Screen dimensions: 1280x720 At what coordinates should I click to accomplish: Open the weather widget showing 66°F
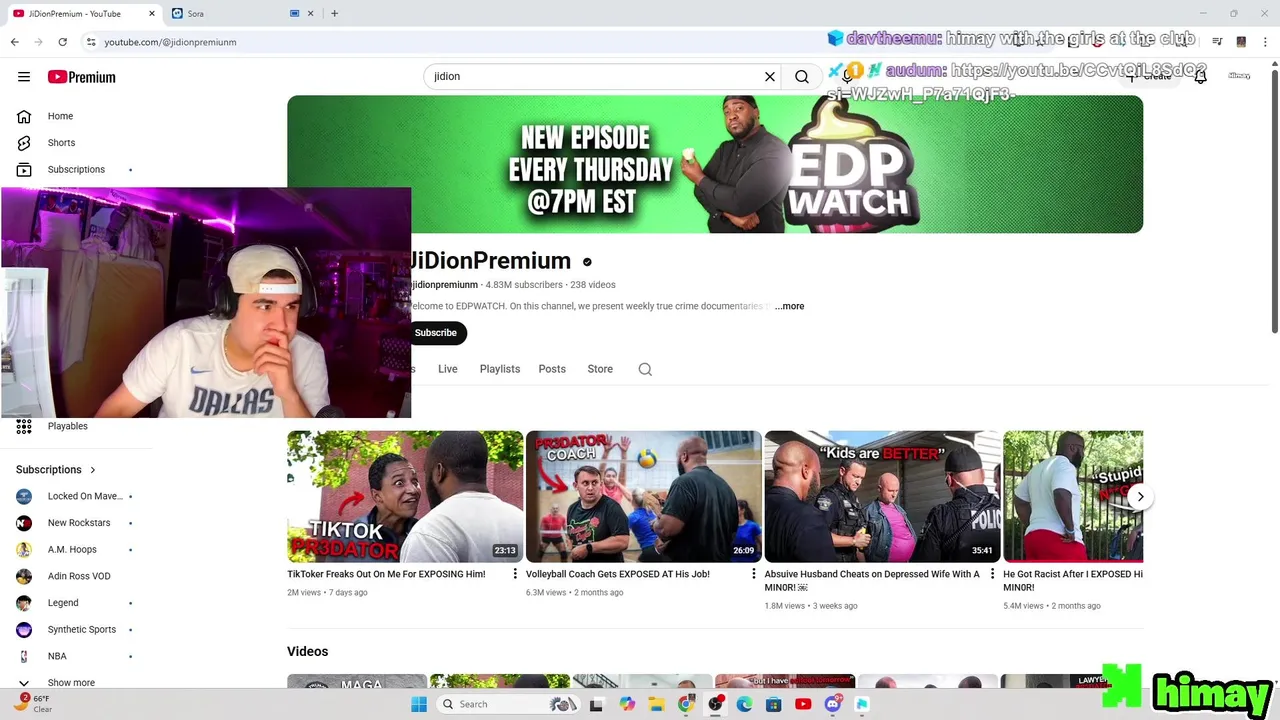tap(34, 703)
